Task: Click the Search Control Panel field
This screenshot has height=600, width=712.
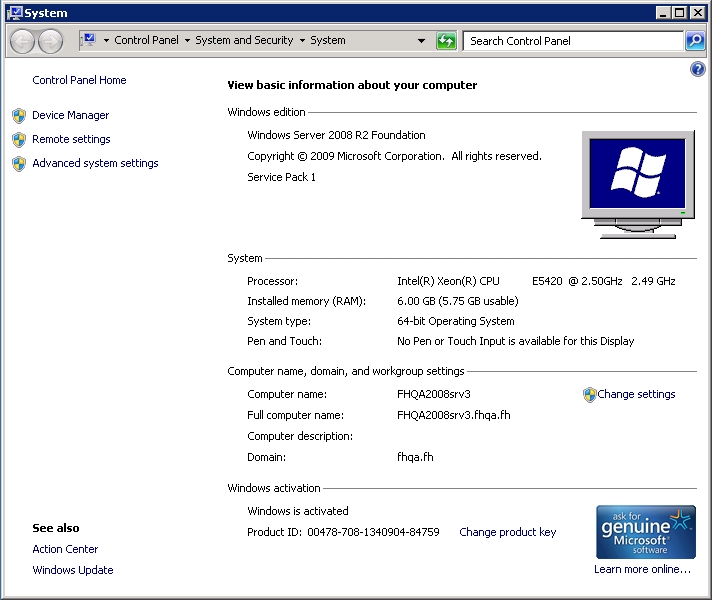Action: pyautogui.click(x=573, y=41)
